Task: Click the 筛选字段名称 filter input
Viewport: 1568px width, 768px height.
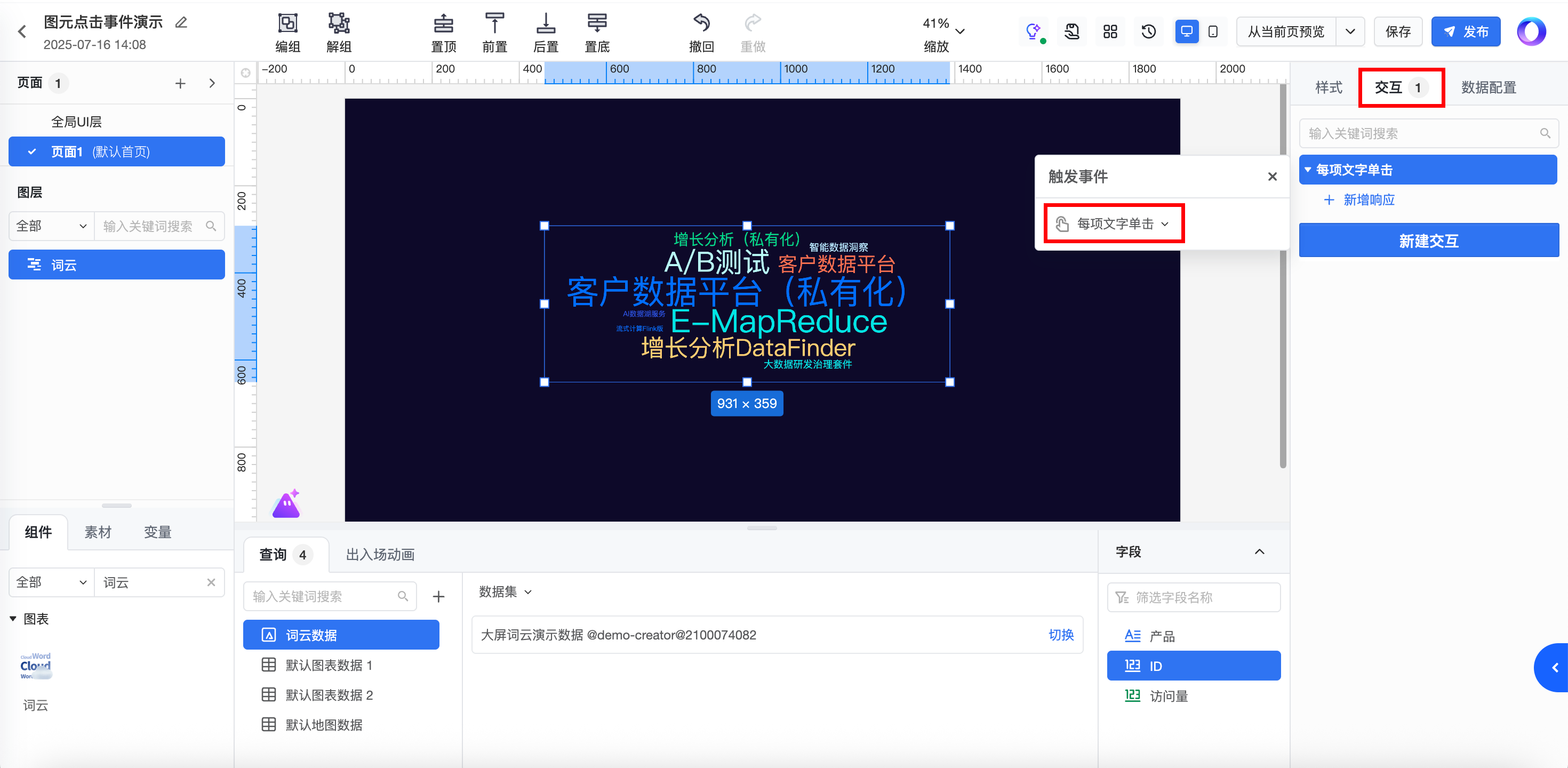Action: tap(1193, 598)
